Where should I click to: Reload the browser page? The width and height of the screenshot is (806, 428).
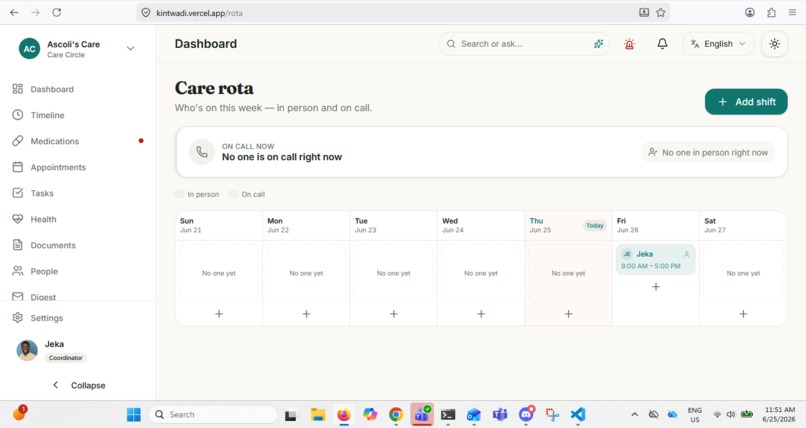57,13
